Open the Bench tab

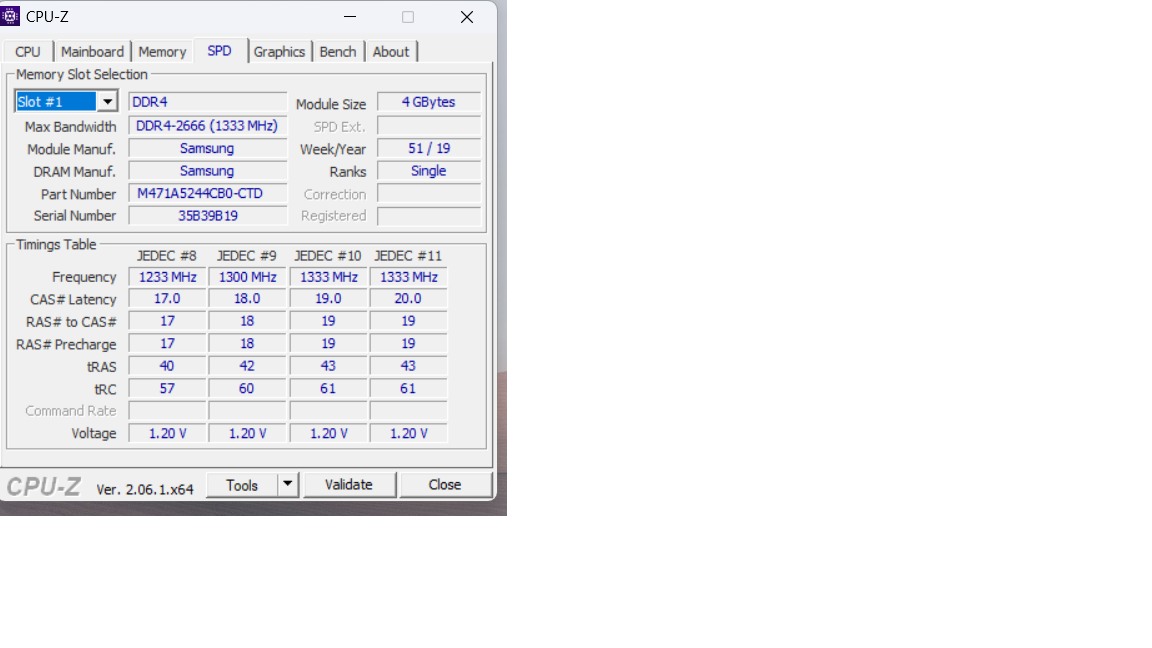[338, 52]
